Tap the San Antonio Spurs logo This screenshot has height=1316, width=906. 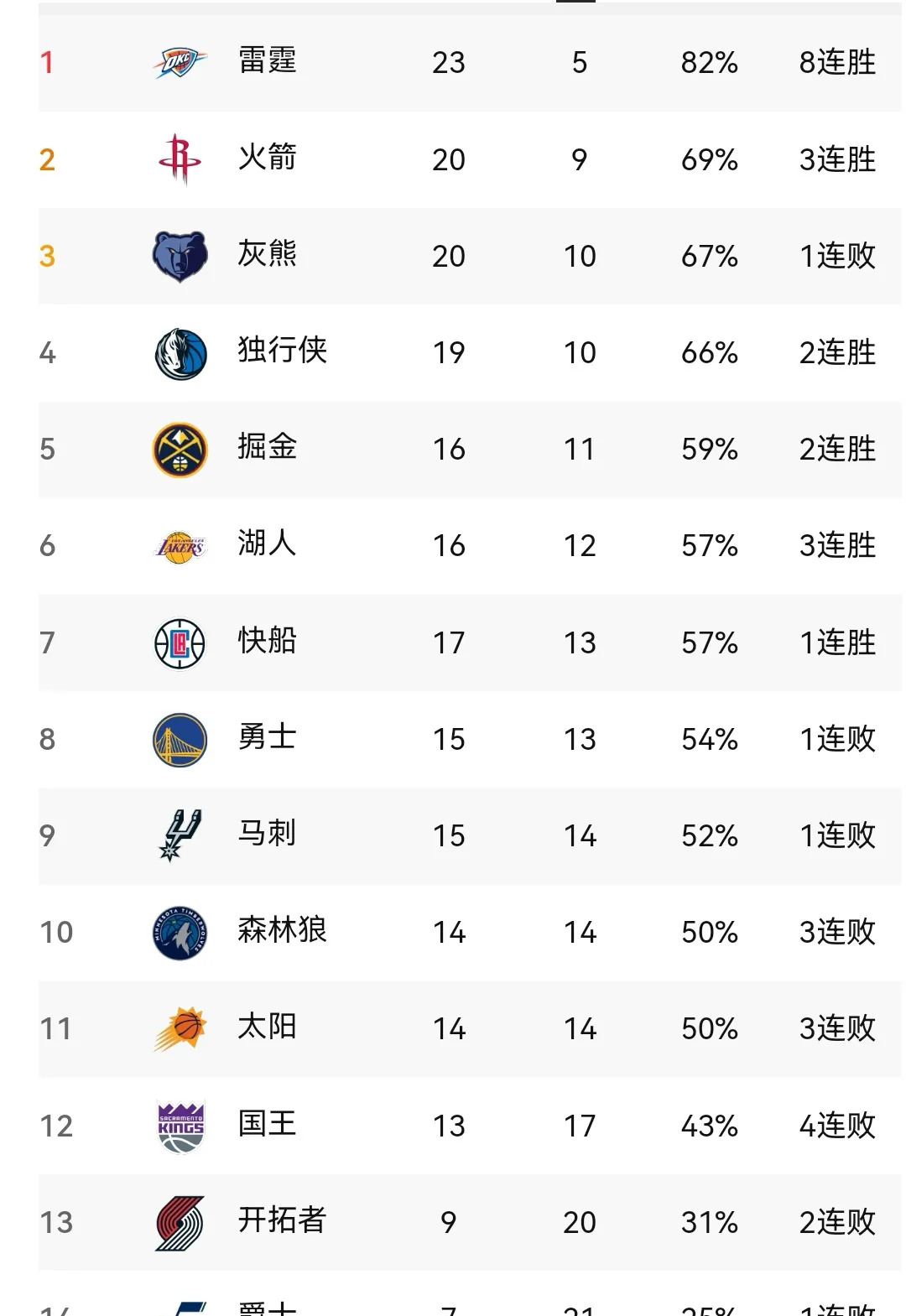pyautogui.click(x=180, y=835)
